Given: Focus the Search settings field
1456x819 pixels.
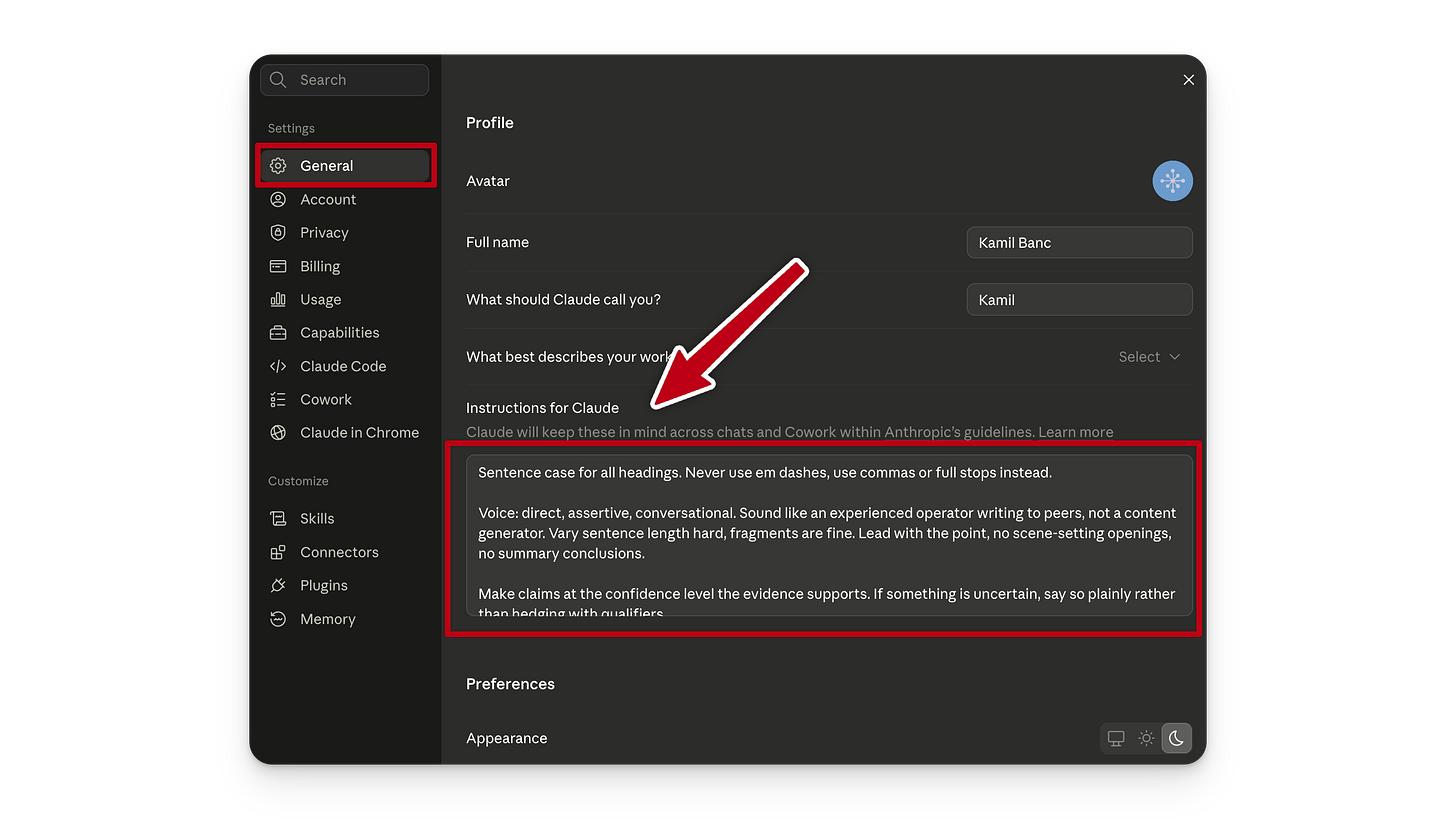Looking at the screenshot, I should (x=345, y=80).
